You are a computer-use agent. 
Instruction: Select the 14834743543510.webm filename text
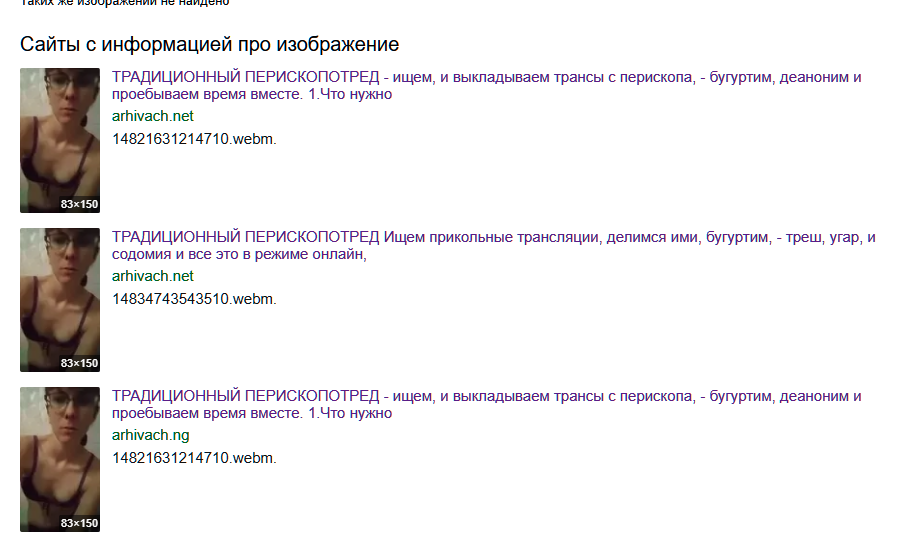(x=194, y=299)
